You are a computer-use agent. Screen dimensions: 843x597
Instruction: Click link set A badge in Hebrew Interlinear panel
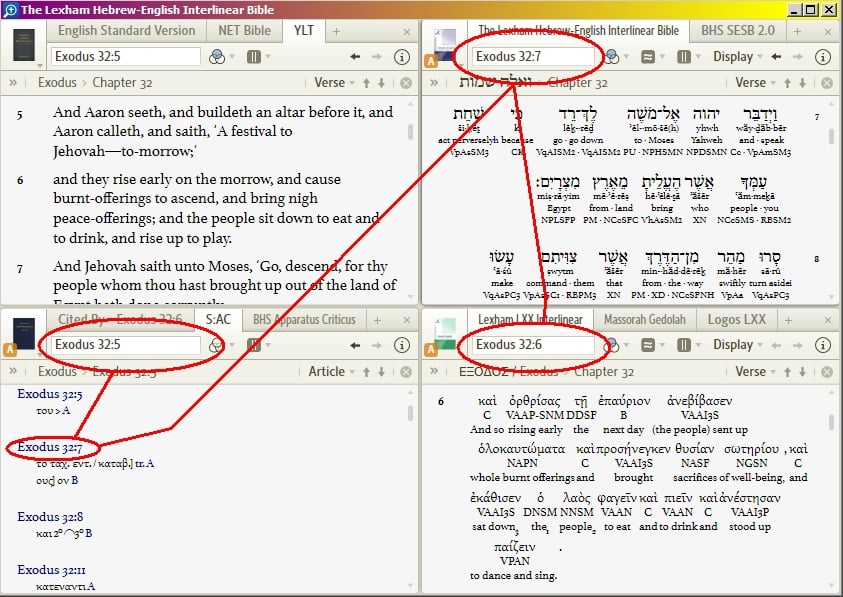431,61
